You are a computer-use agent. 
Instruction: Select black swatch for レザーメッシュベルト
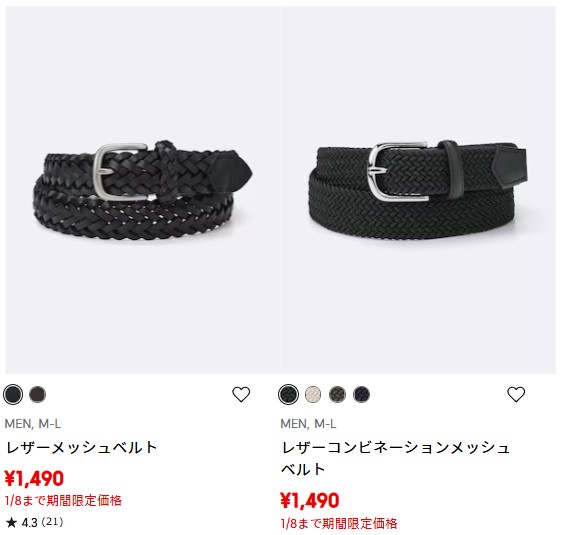(13, 394)
